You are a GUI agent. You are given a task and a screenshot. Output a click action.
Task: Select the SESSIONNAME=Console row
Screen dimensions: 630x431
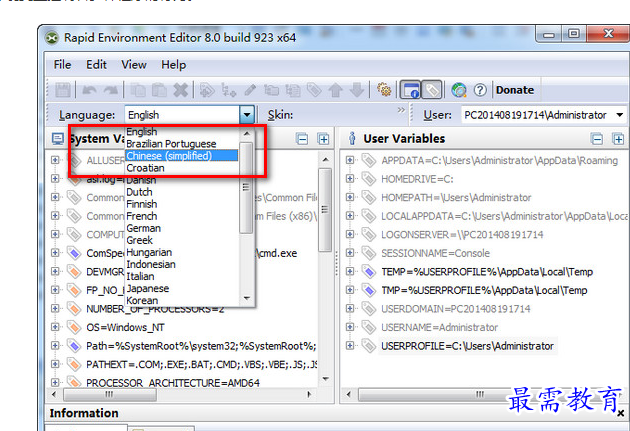[436, 253]
